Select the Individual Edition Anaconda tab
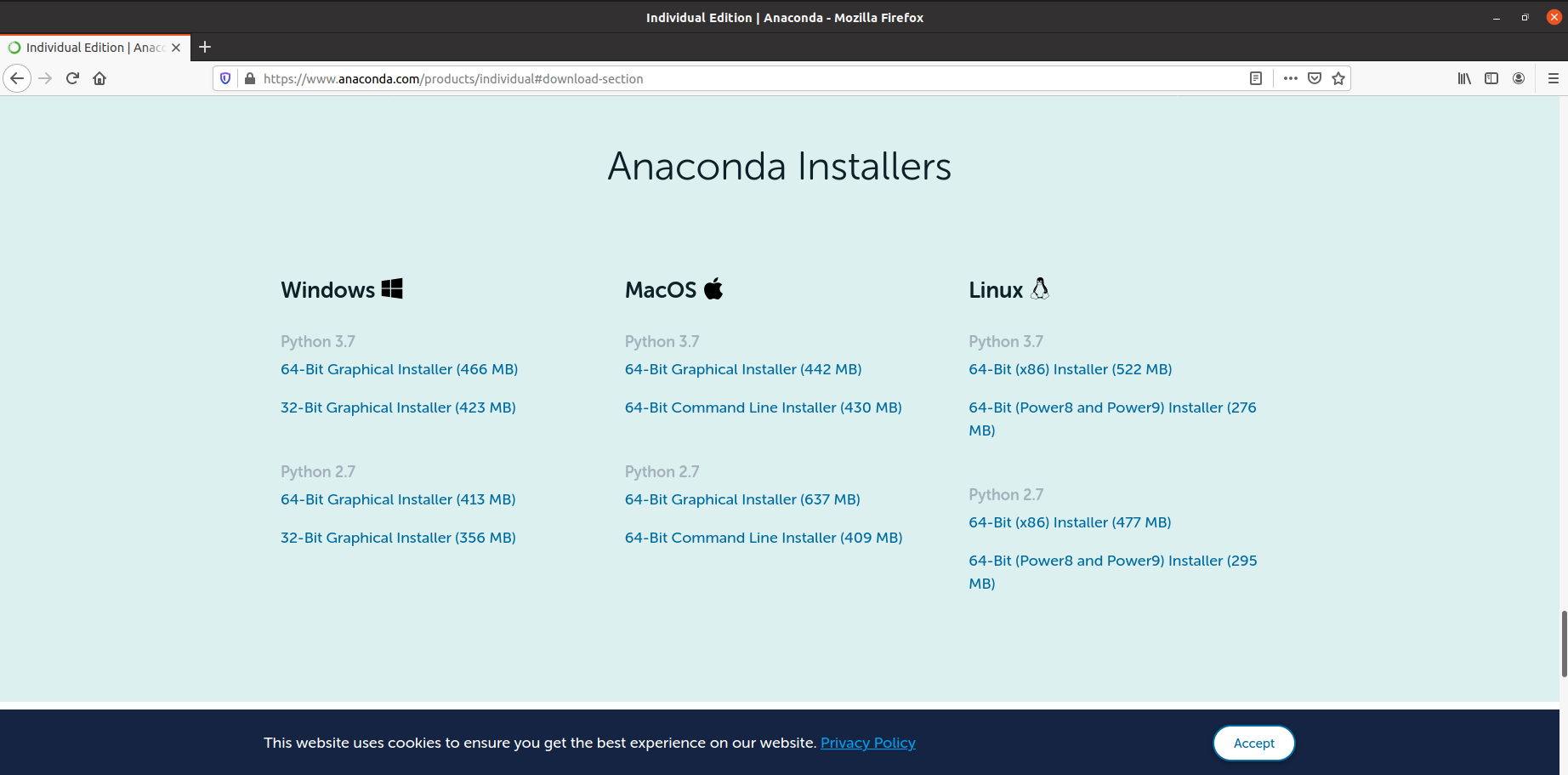Screen dimensions: 1568x775 tap(95, 48)
